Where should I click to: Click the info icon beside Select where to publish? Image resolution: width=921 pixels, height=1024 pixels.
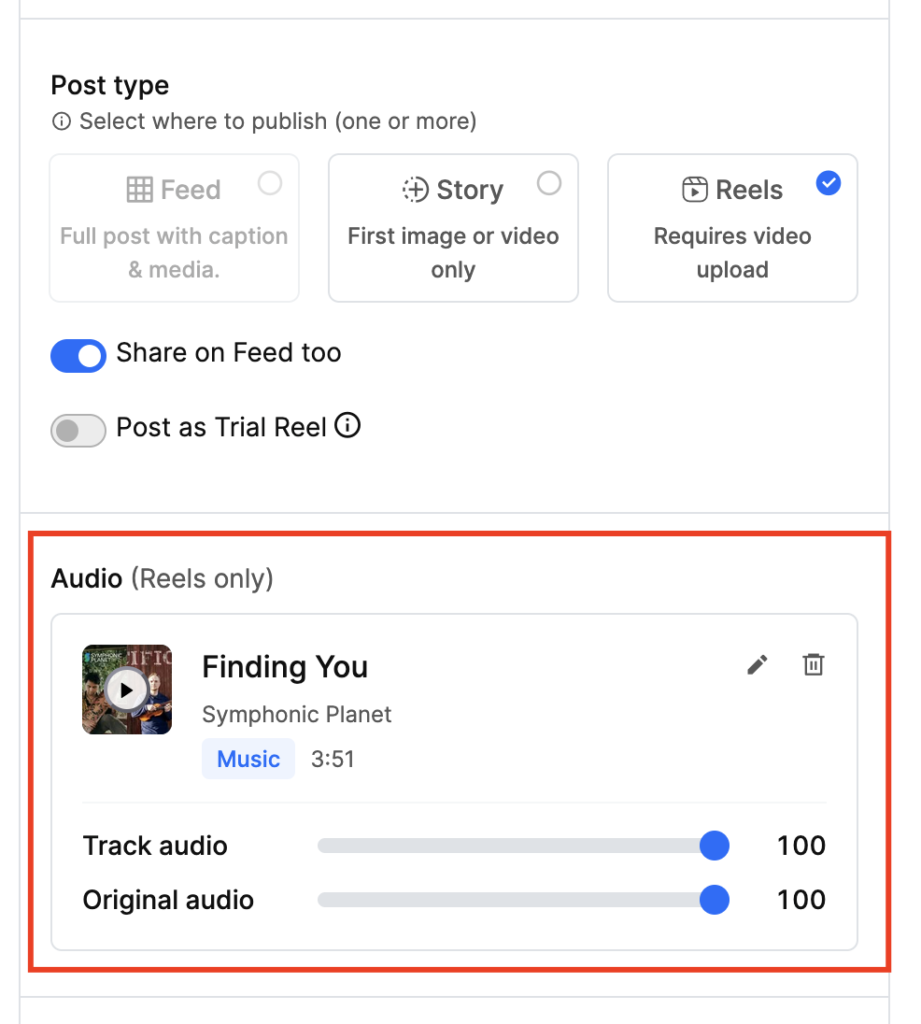coord(61,121)
